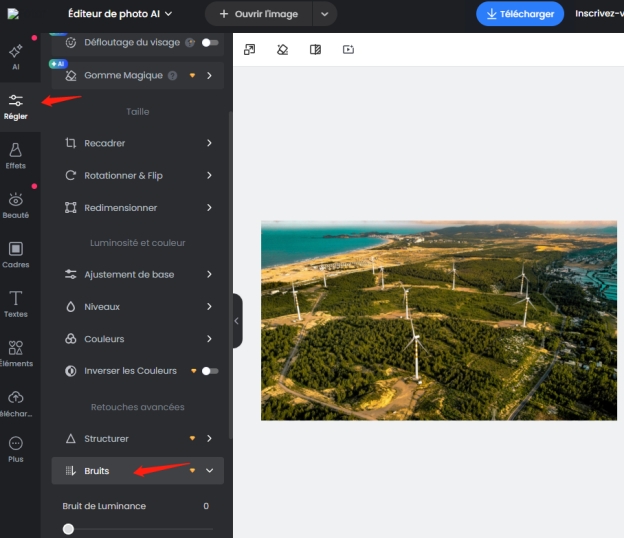The height and width of the screenshot is (538, 624).
Task: Click the compare split-view icon
Action: [x=315, y=49]
